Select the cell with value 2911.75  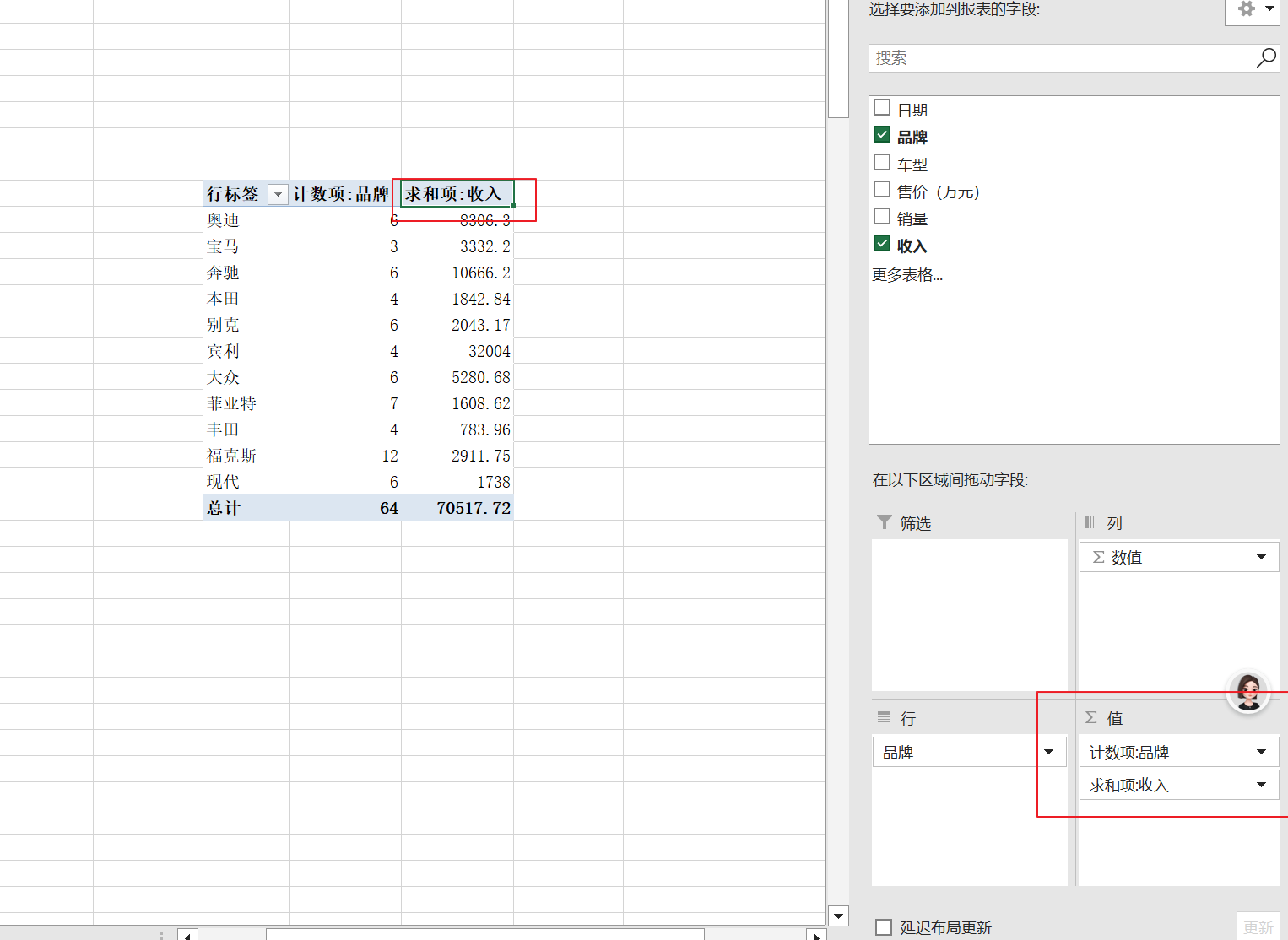(457, 456)
